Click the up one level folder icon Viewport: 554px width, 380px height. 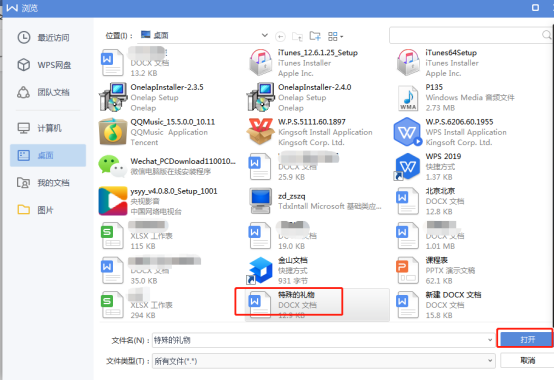tap(297, 36)
